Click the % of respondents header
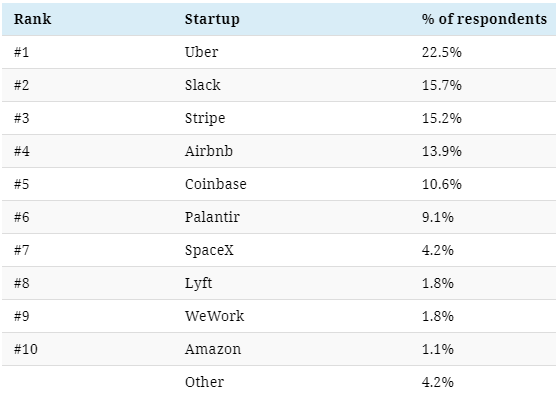The width and height of the screenshot is (556, 401). click(484, 20)
